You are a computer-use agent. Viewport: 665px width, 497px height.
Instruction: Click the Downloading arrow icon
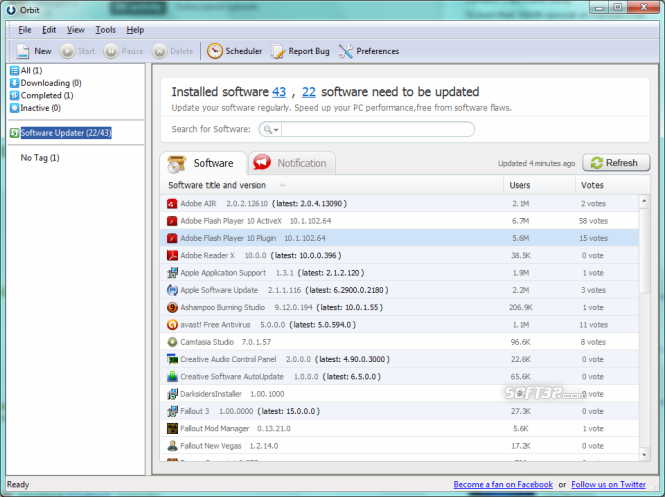(x=14, y=83)
